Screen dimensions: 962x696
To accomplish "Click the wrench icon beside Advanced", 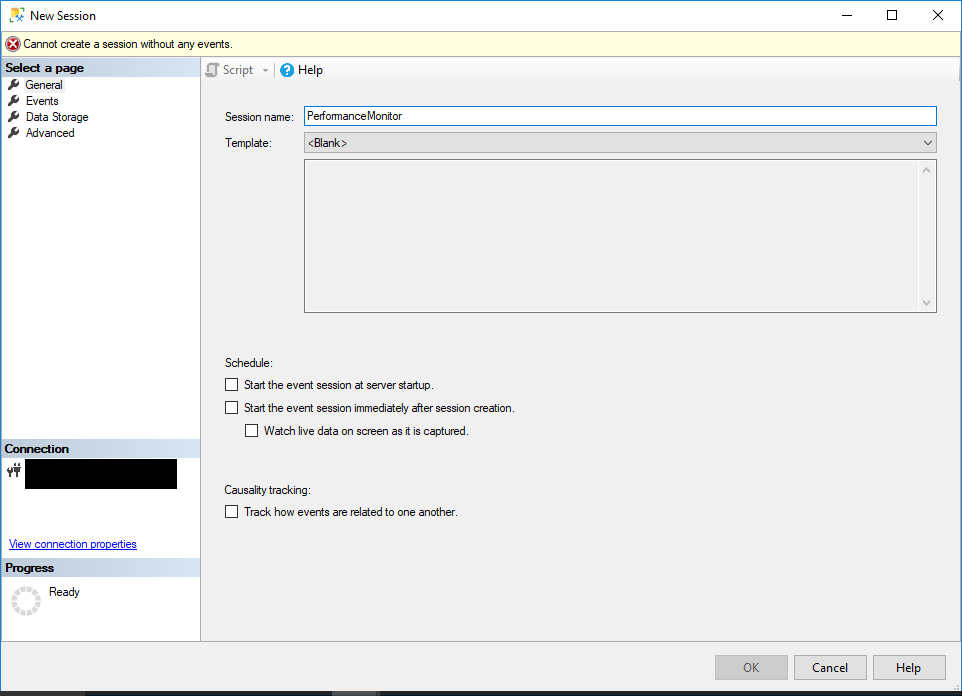I will 14,133.
